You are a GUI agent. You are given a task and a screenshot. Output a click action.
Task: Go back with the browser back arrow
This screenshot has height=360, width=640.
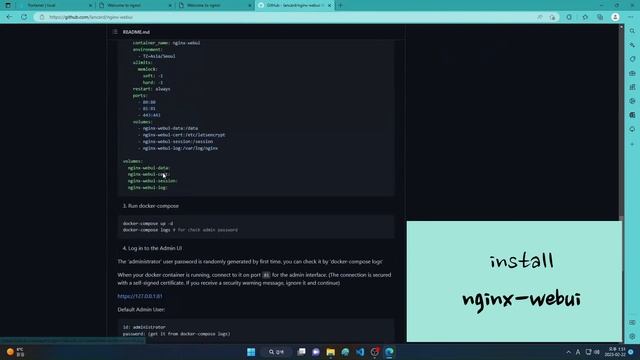9,17
